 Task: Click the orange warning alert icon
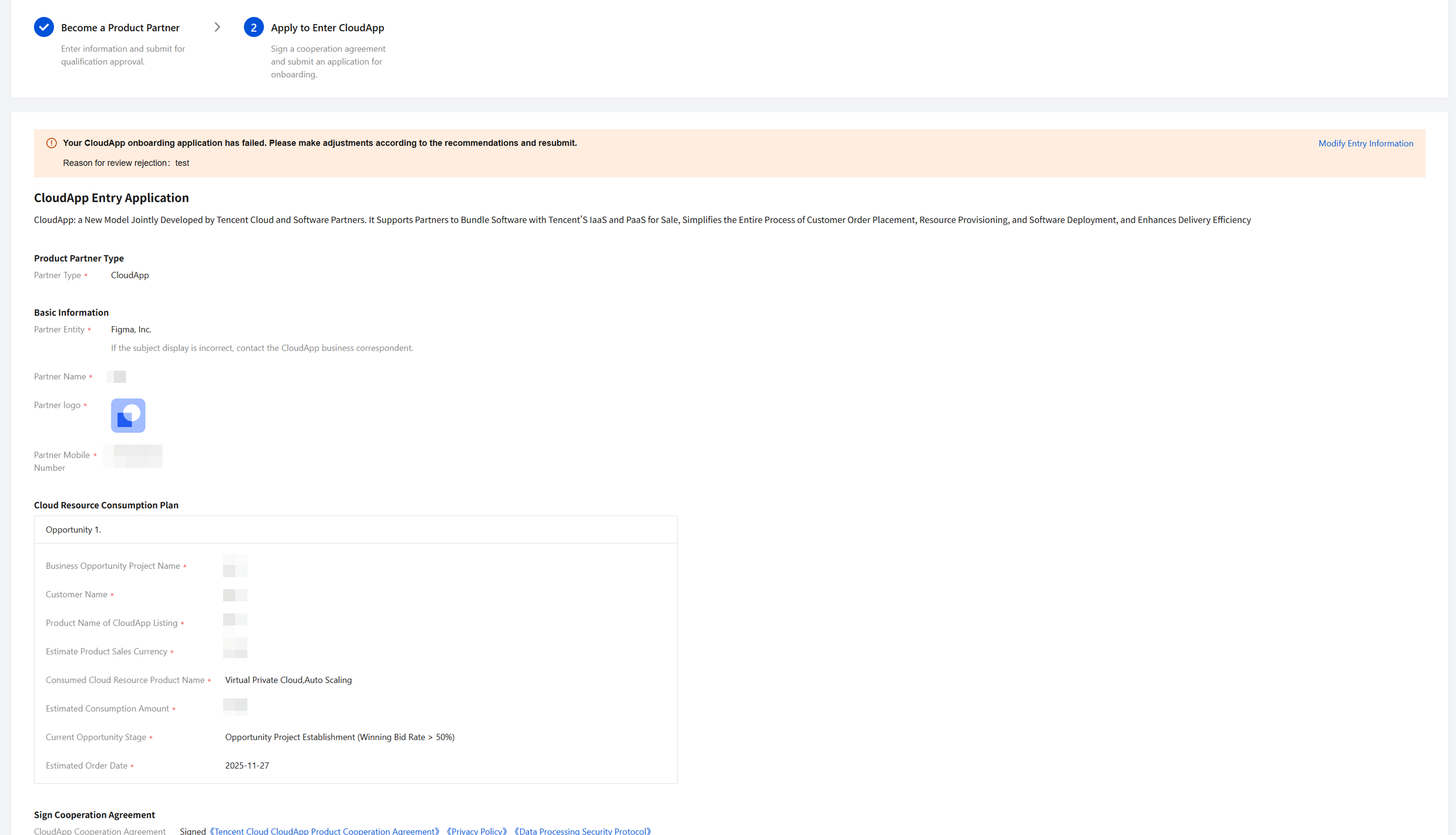(51, 143)
